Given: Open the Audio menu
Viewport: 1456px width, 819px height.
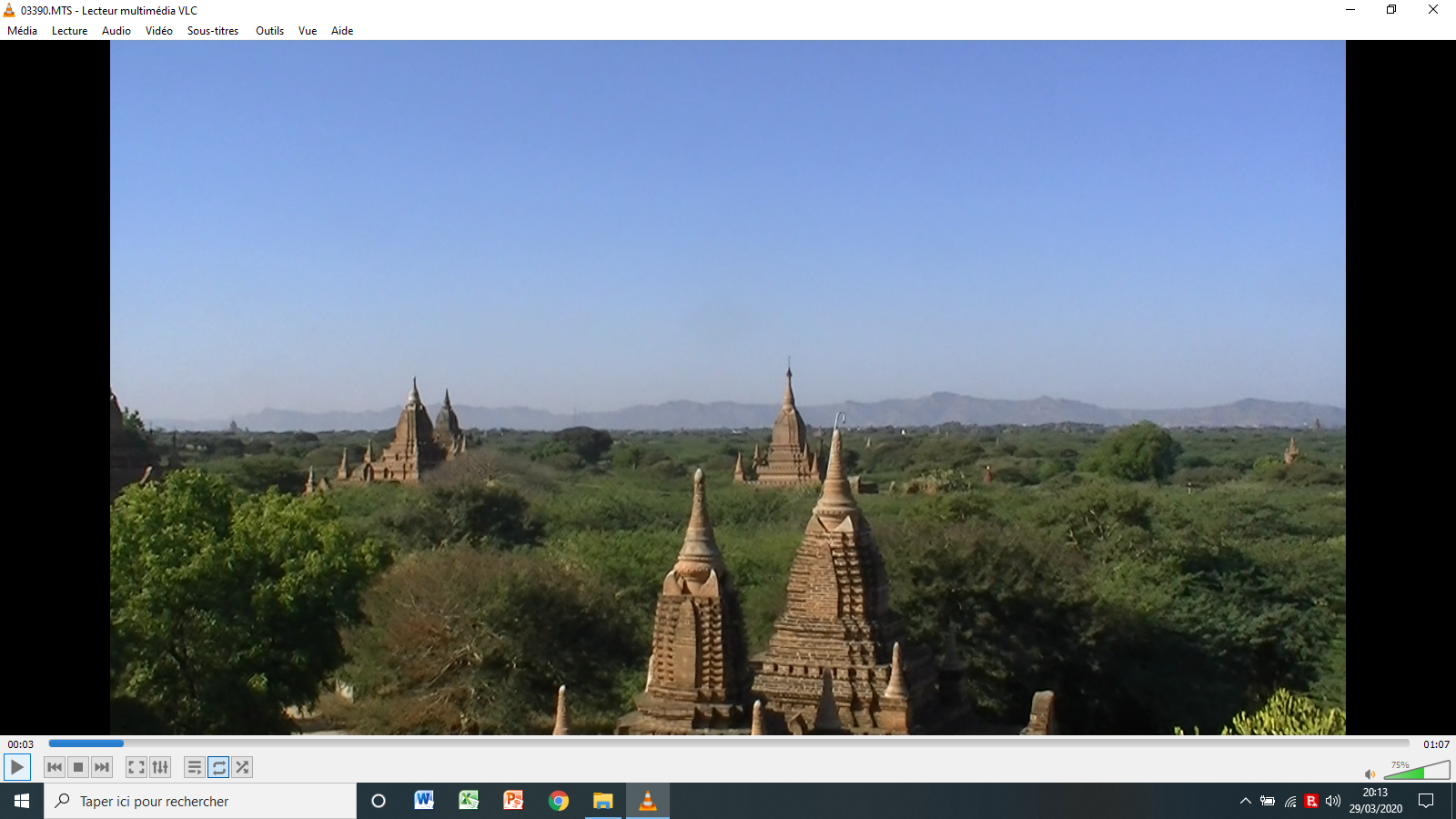Looking at the screenshot, I should tap(116, 31).
